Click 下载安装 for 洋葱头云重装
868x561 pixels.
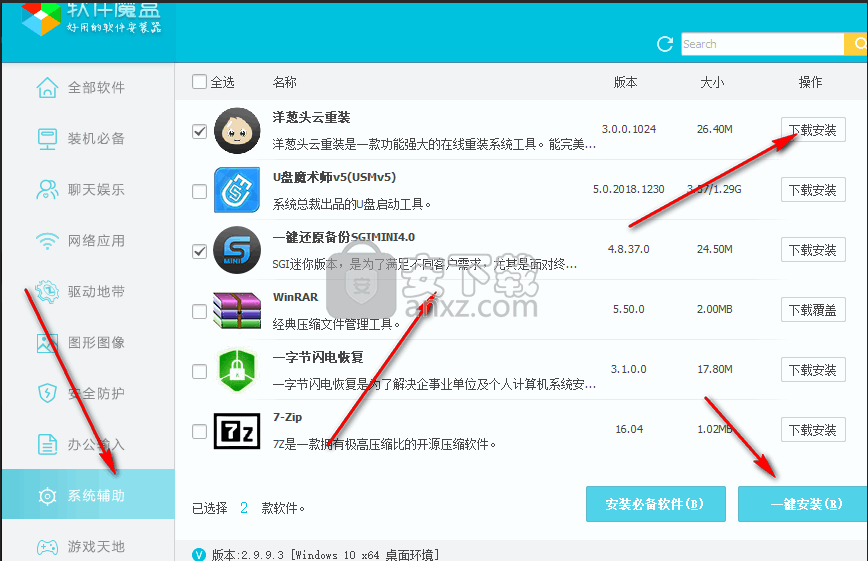coord(813,130)
